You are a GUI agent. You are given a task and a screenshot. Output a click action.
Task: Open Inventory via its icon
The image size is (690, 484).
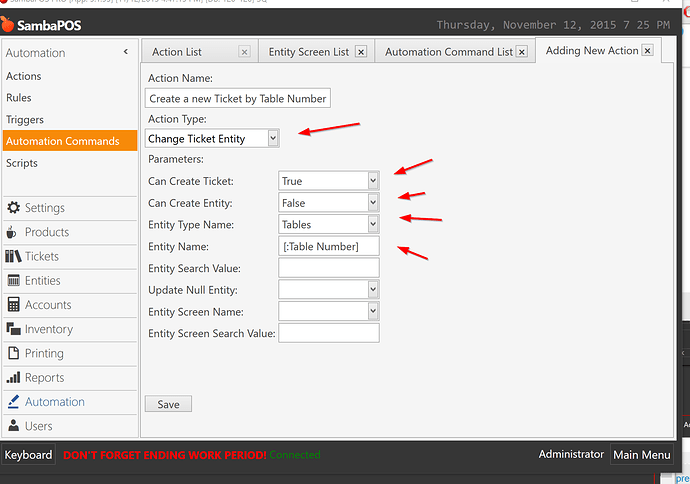click(14, 329)
